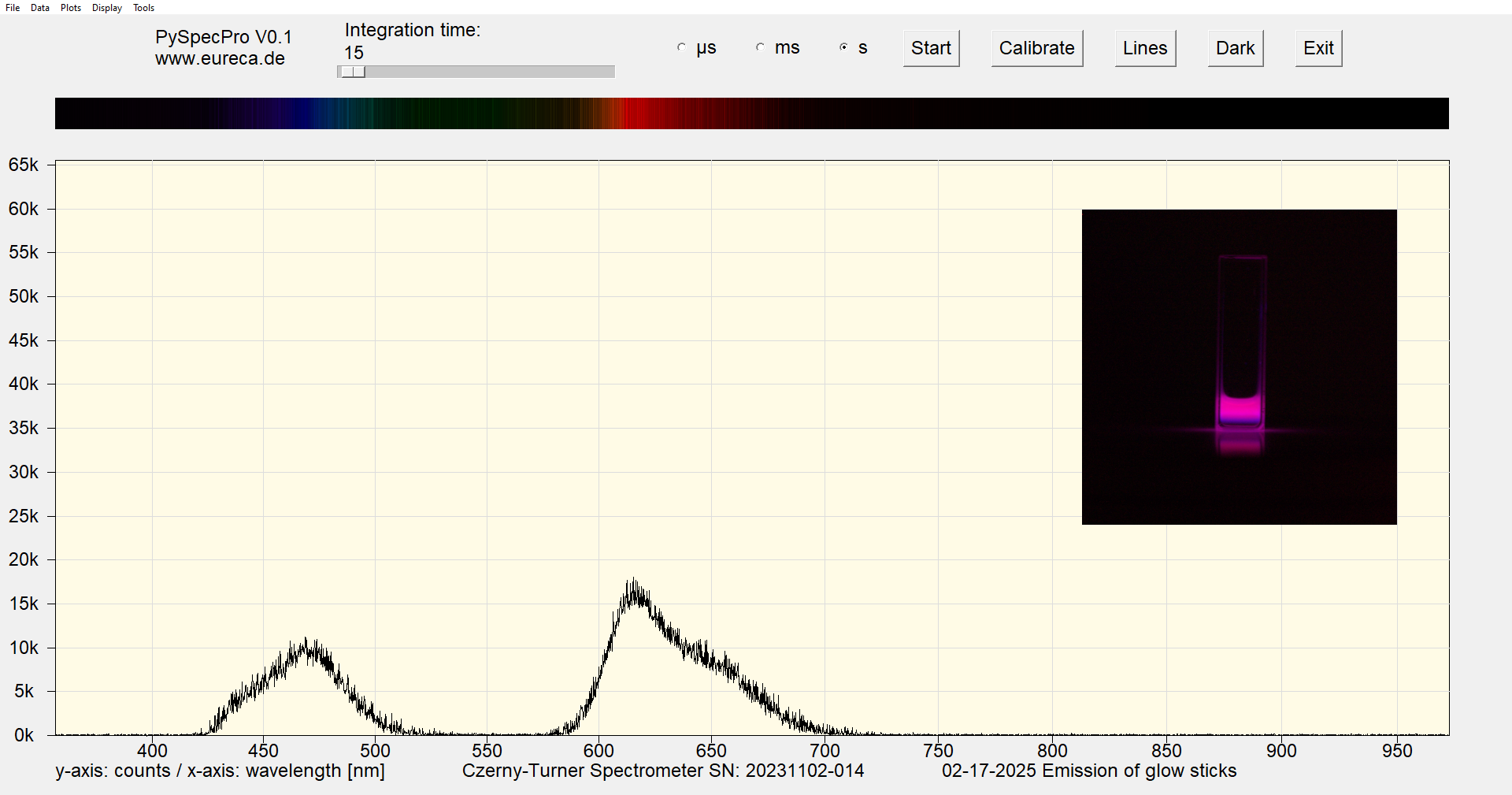Click the 0k y-axis tick label
This screenshot has height=795, width=1512.
(24, 735)
